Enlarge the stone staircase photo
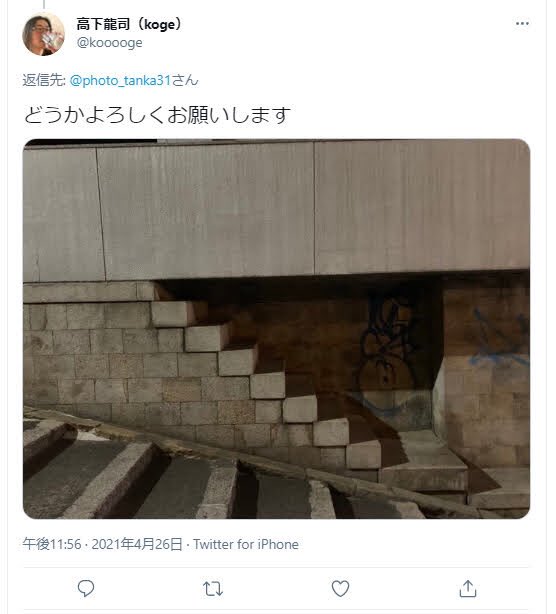This screenshot has width=556, height=614. coord(276,329)
